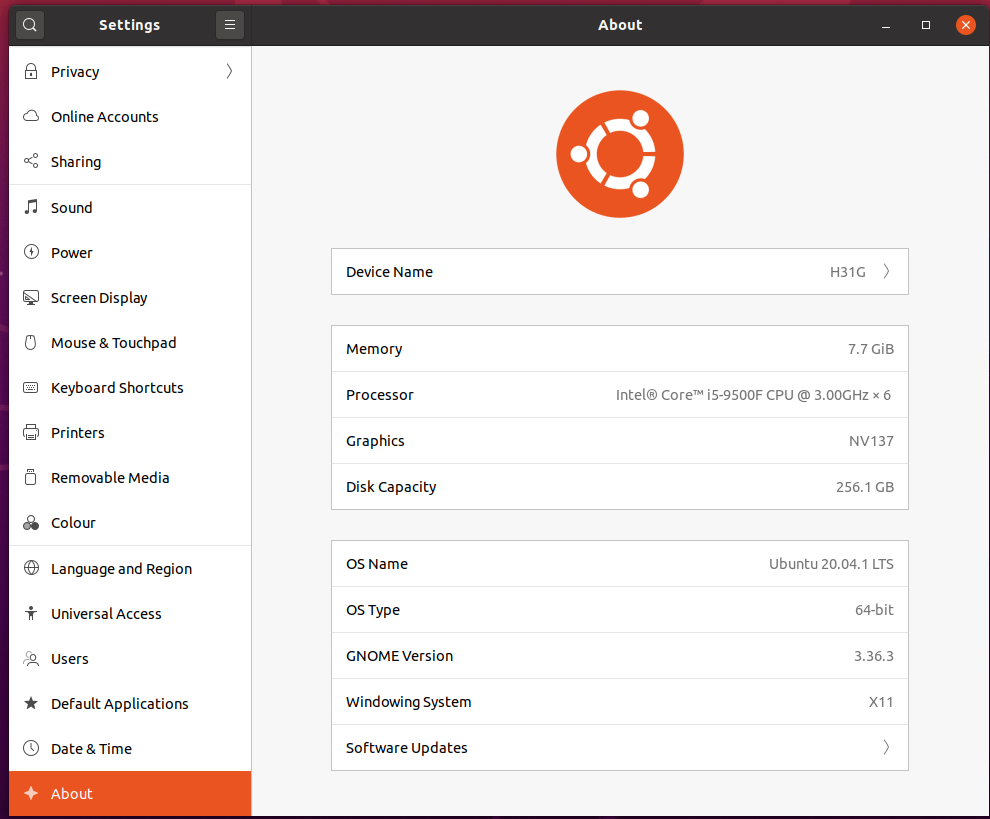Minimize the Settings window

pos(886,25)
